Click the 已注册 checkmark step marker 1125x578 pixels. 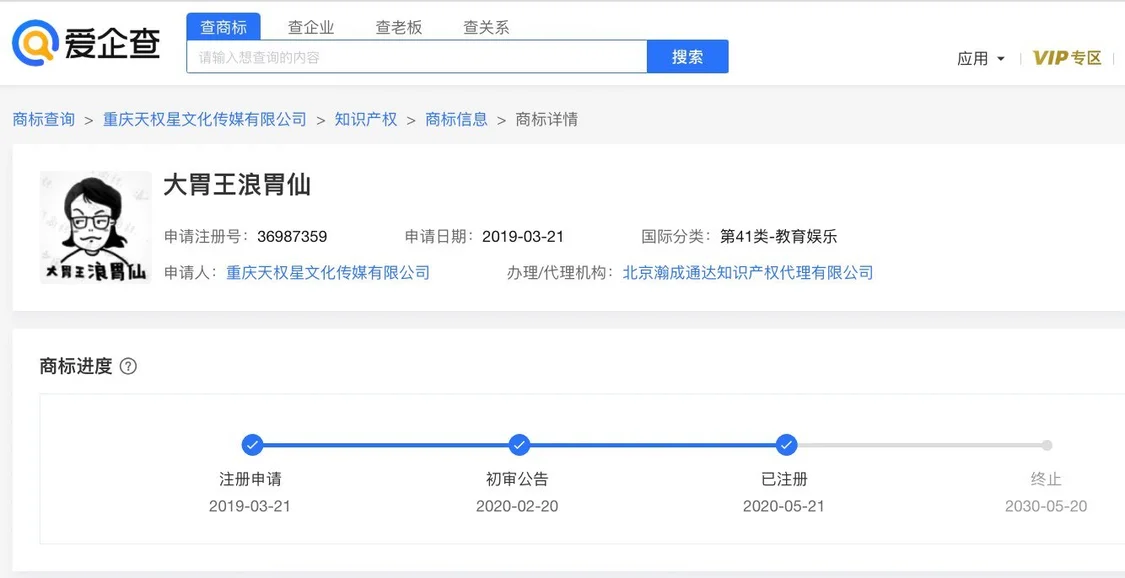tap(786, 445)
